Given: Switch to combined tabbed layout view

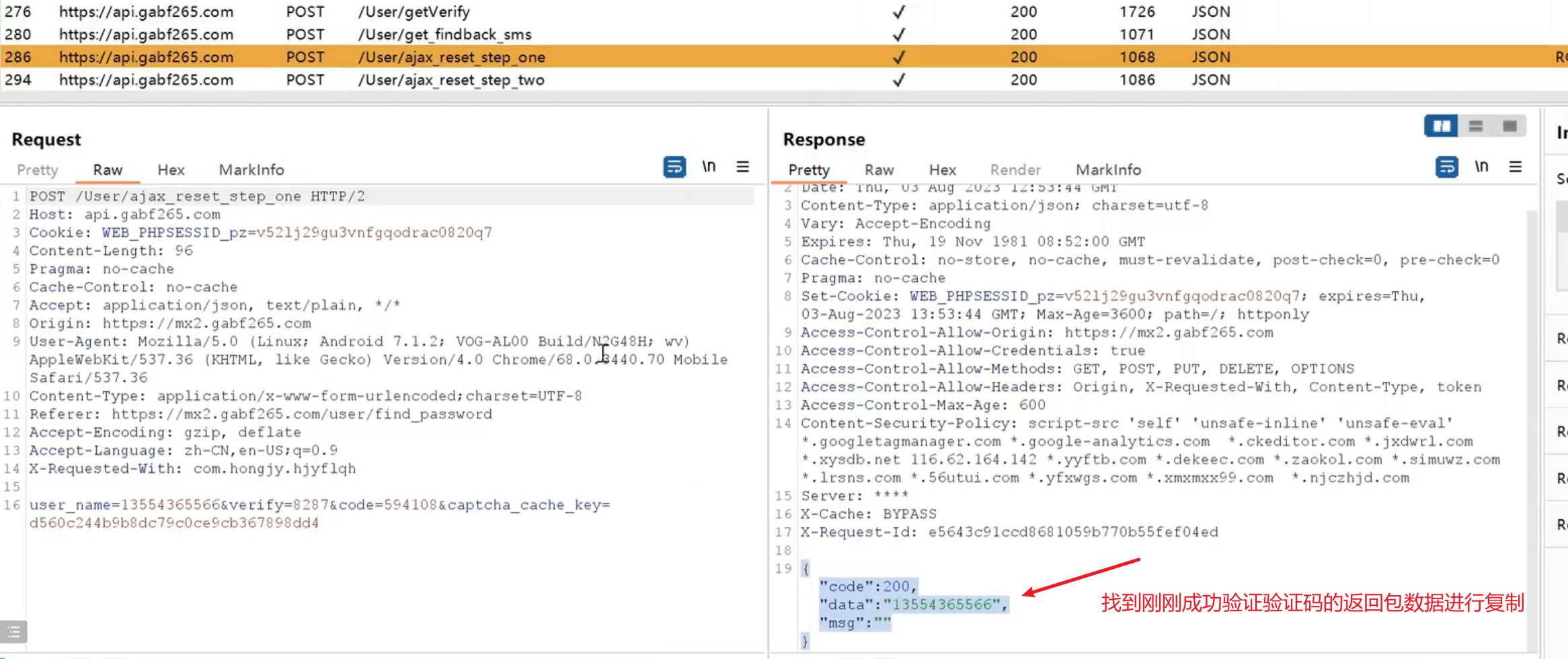Looking at the screenshot, I should (1510, 126).
